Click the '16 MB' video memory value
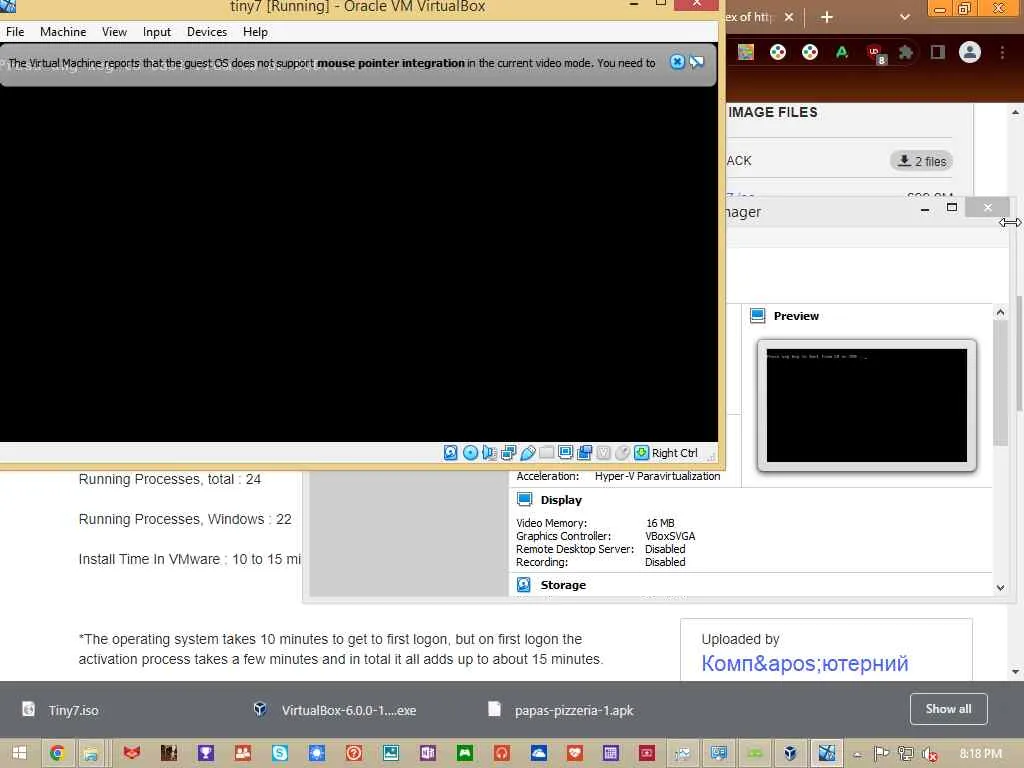 pos(660,523)
